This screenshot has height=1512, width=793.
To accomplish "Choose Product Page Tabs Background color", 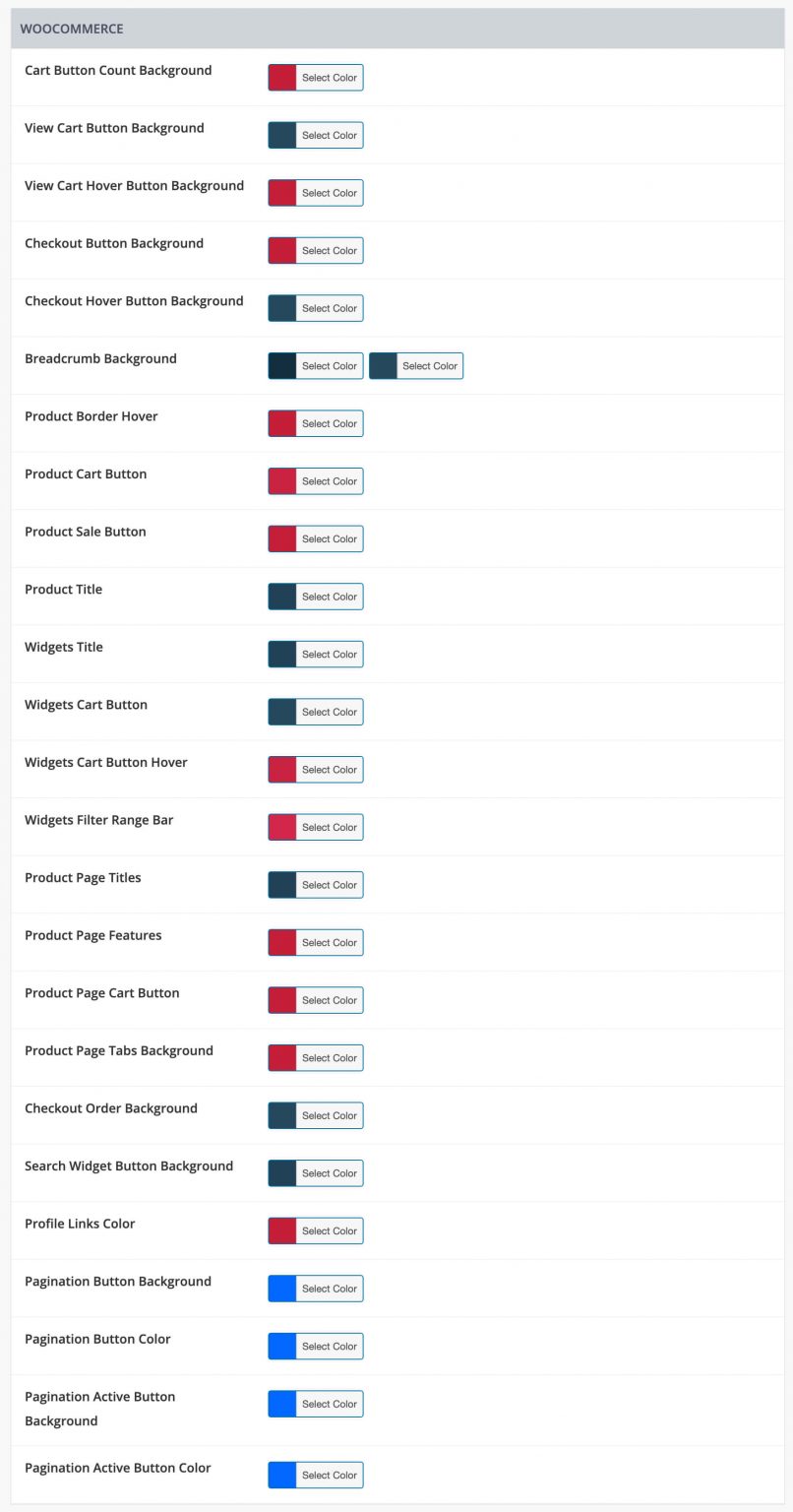I will click(315, 1058).
